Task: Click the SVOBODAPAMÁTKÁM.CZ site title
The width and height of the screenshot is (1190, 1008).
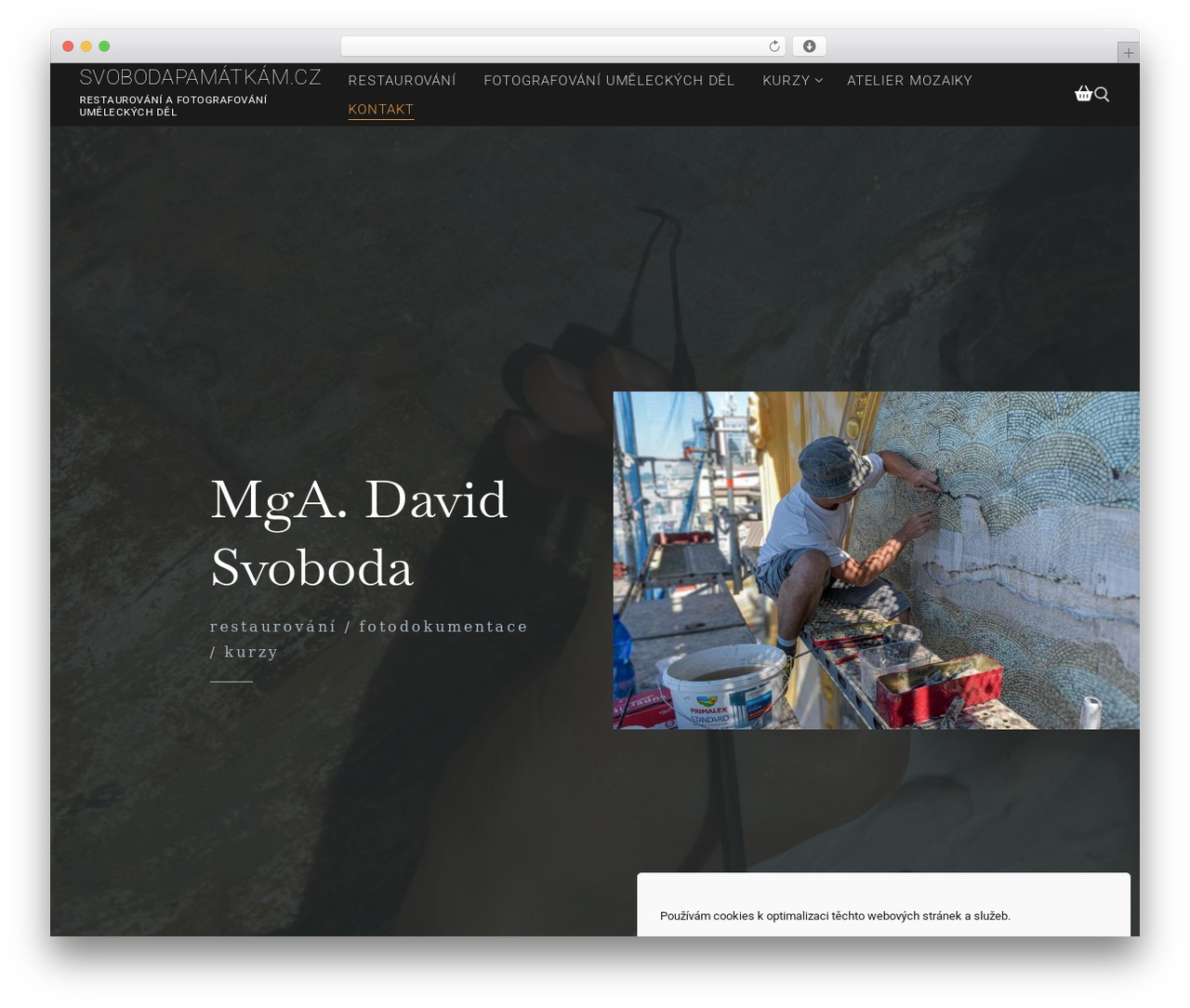Action: [200, 77]
